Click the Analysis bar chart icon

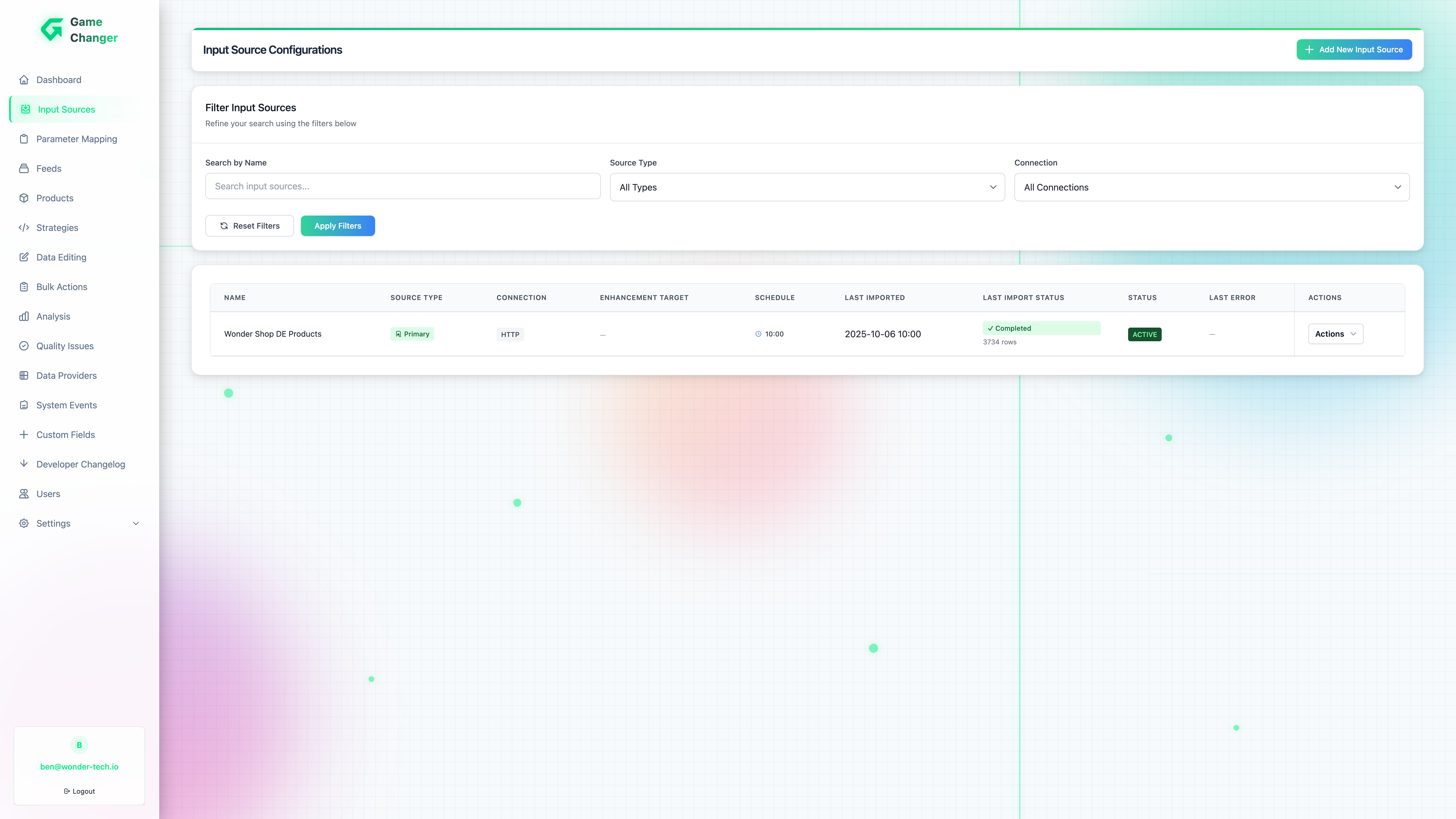click(24, 317)
